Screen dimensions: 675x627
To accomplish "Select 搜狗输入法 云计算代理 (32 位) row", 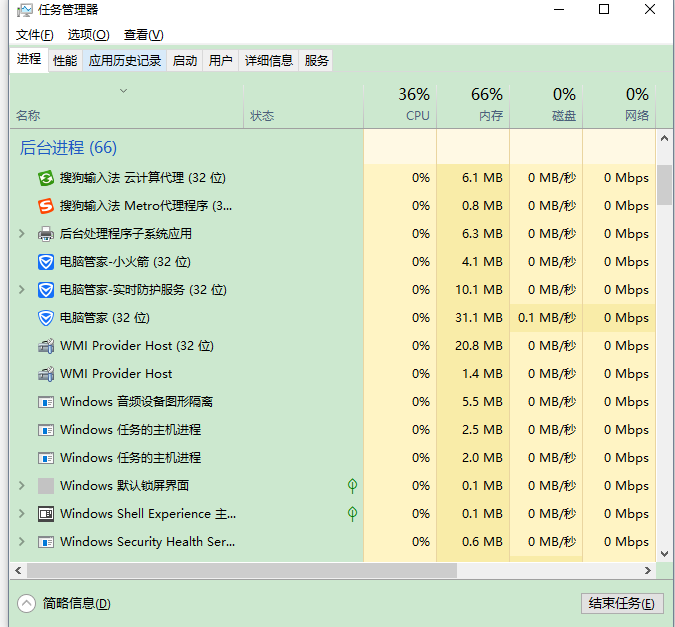I will [333, 178].
